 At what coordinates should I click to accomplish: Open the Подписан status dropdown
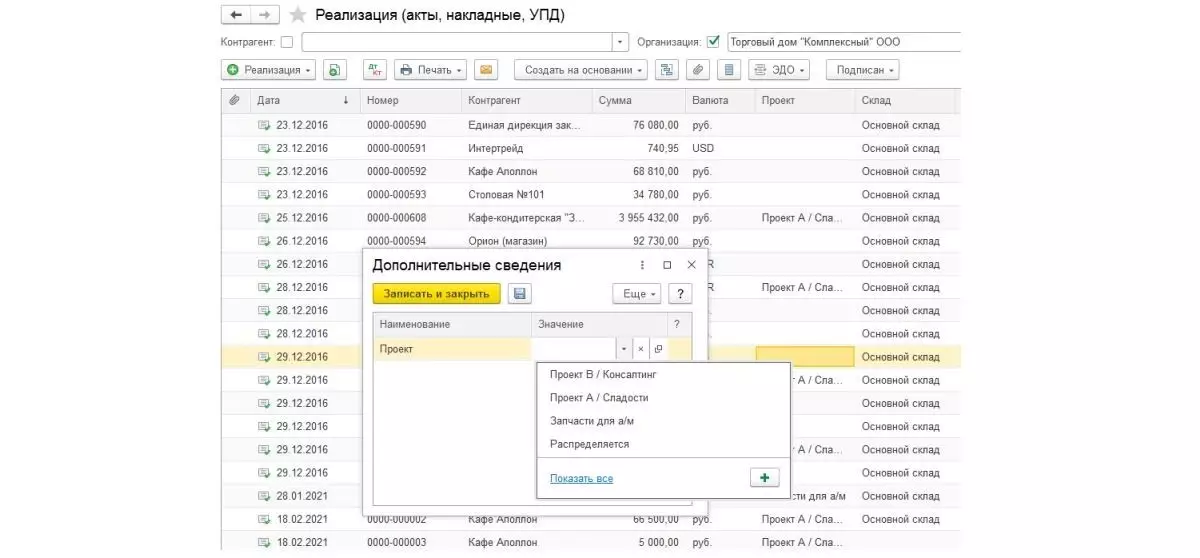[862, 70]
